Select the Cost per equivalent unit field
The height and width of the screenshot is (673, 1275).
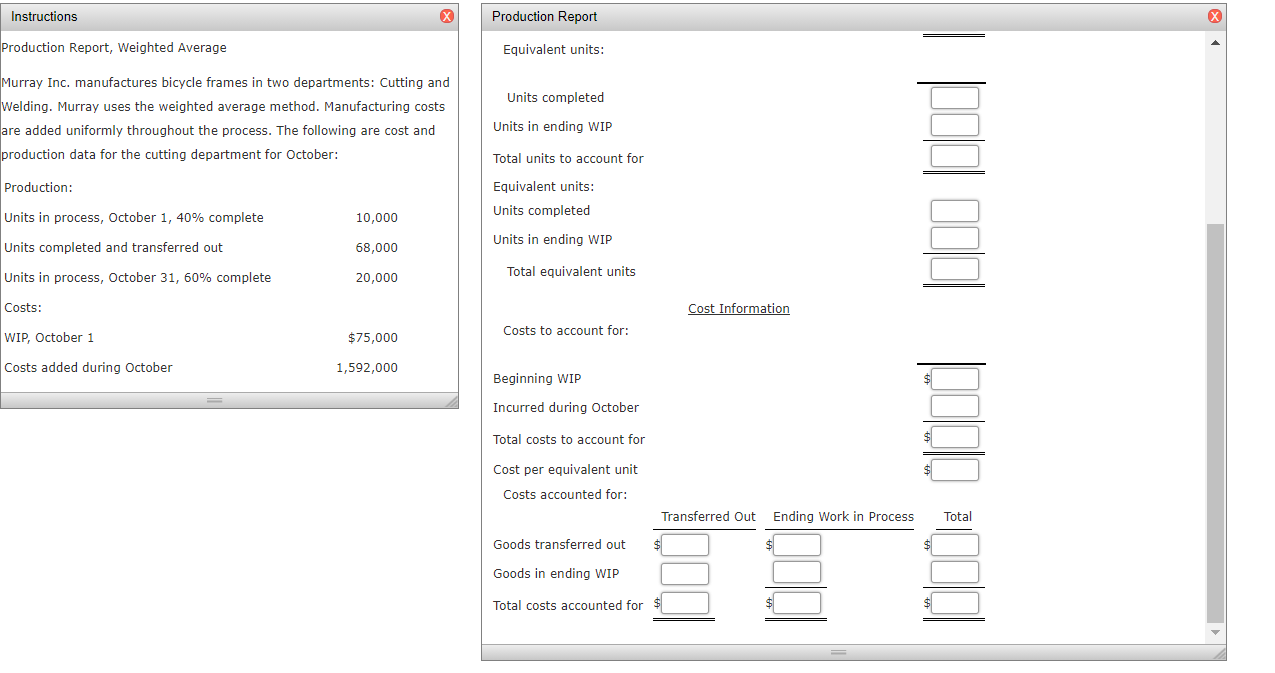(x=955, y=469)
